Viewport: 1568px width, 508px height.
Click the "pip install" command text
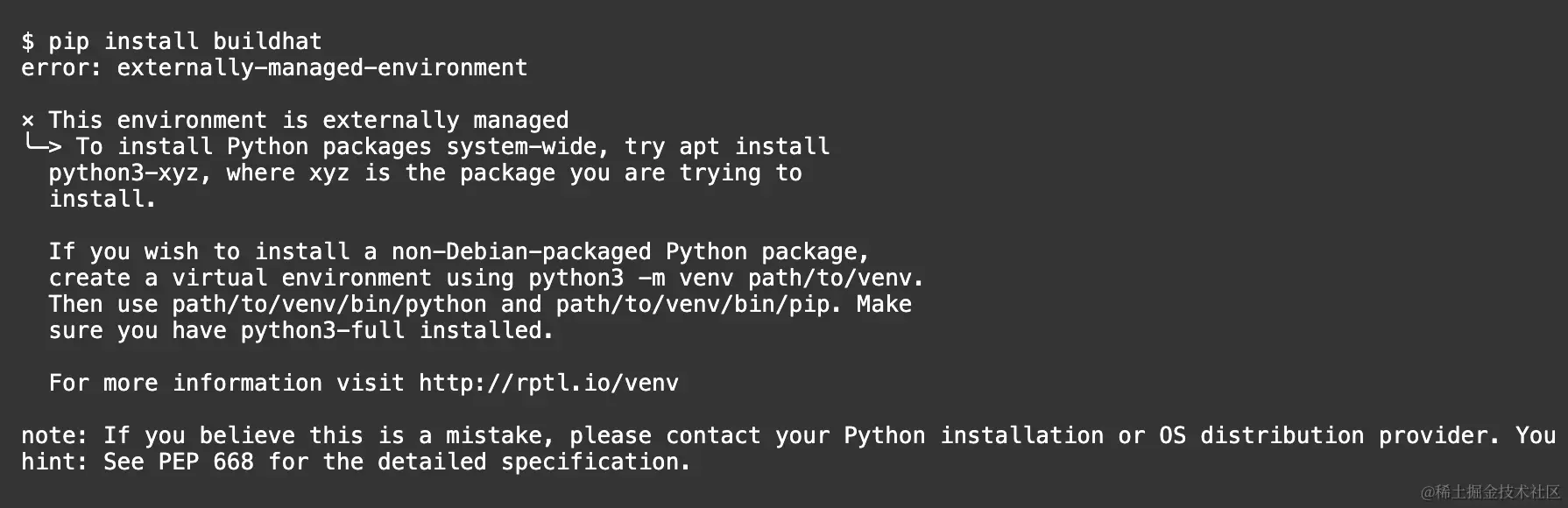123,41
